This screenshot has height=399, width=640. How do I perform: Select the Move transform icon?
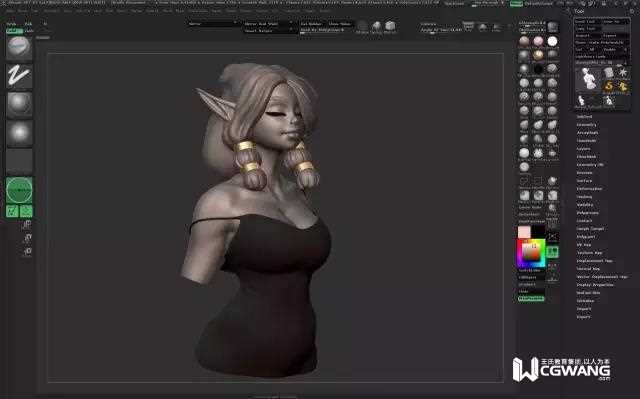tap(28, 224)
